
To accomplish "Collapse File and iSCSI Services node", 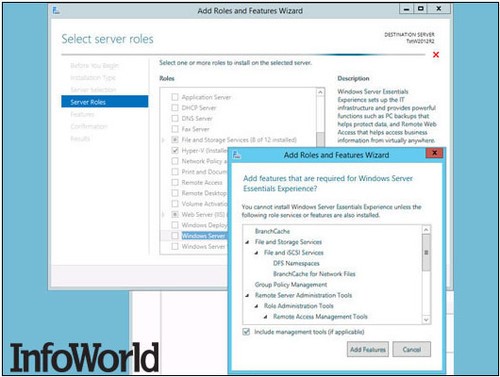I will pyautogui.click(x=256, y=253).
